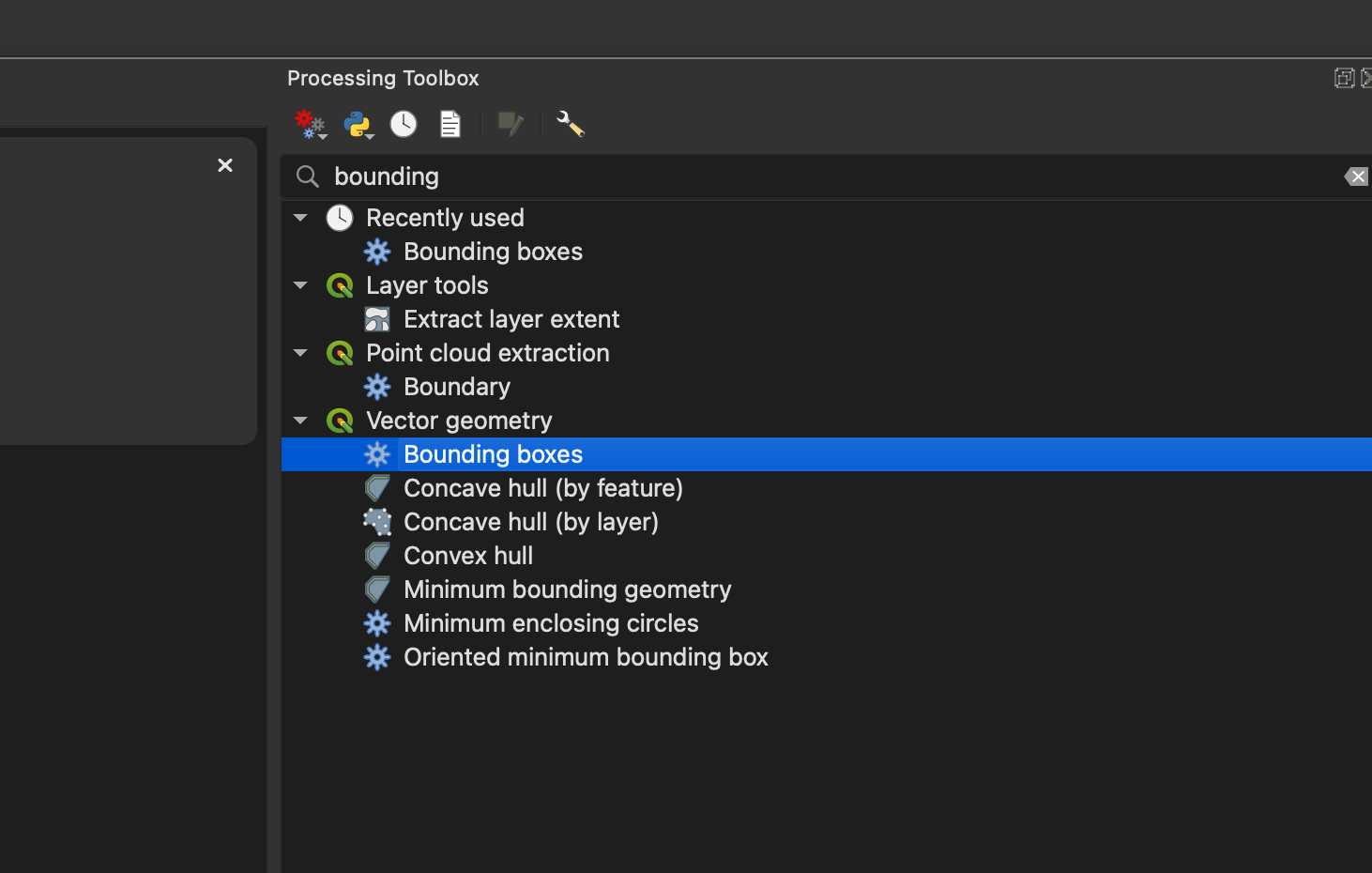Image resolution: width=1372 pixels, height=873 pixels.
Task: Open the results viewer document icon
Action: pos(450,123)
